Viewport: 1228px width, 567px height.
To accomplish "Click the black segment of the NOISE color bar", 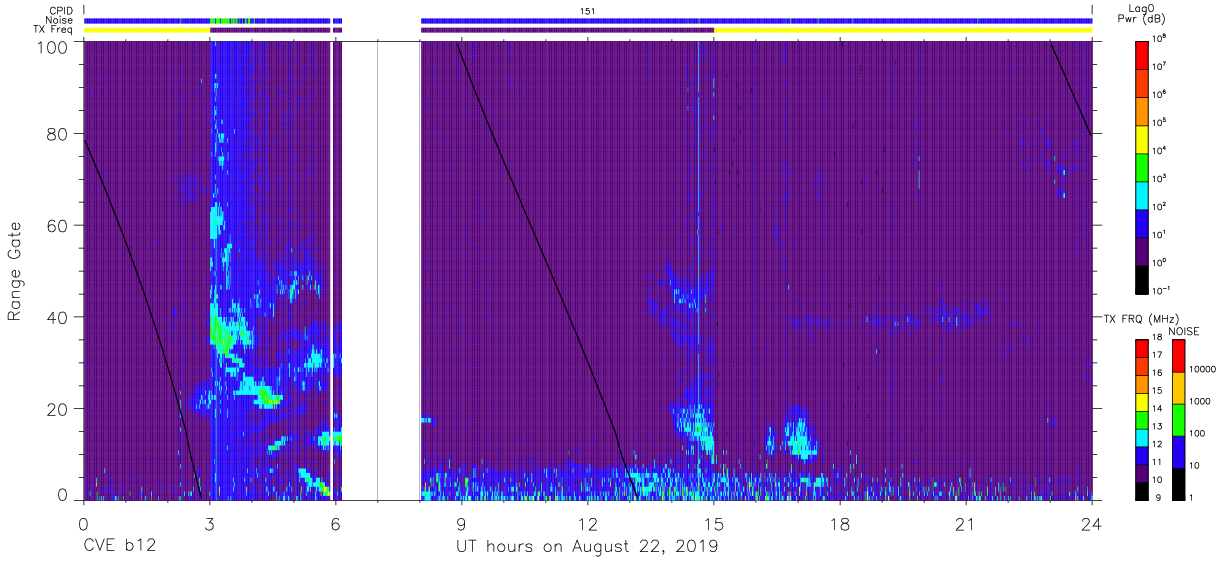I will tap(1178, 483).
